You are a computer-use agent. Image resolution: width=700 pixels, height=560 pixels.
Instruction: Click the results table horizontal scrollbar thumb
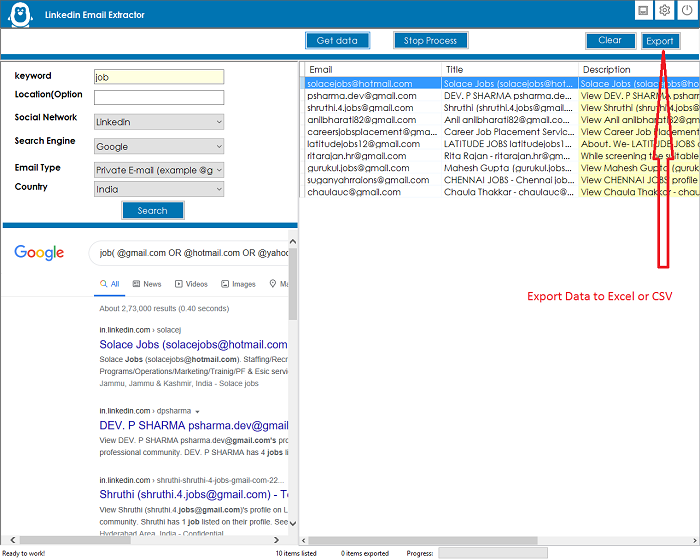423,541
